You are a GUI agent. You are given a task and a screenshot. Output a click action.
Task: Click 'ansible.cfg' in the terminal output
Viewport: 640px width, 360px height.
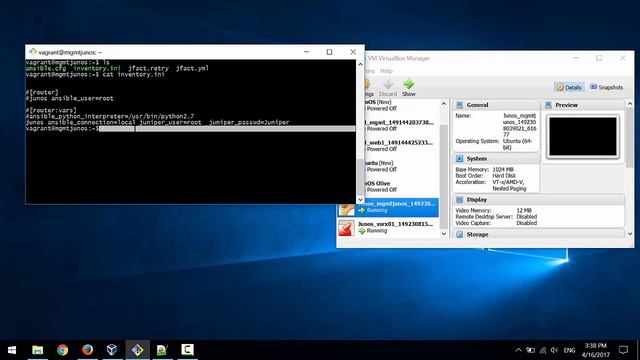(46, 69)
